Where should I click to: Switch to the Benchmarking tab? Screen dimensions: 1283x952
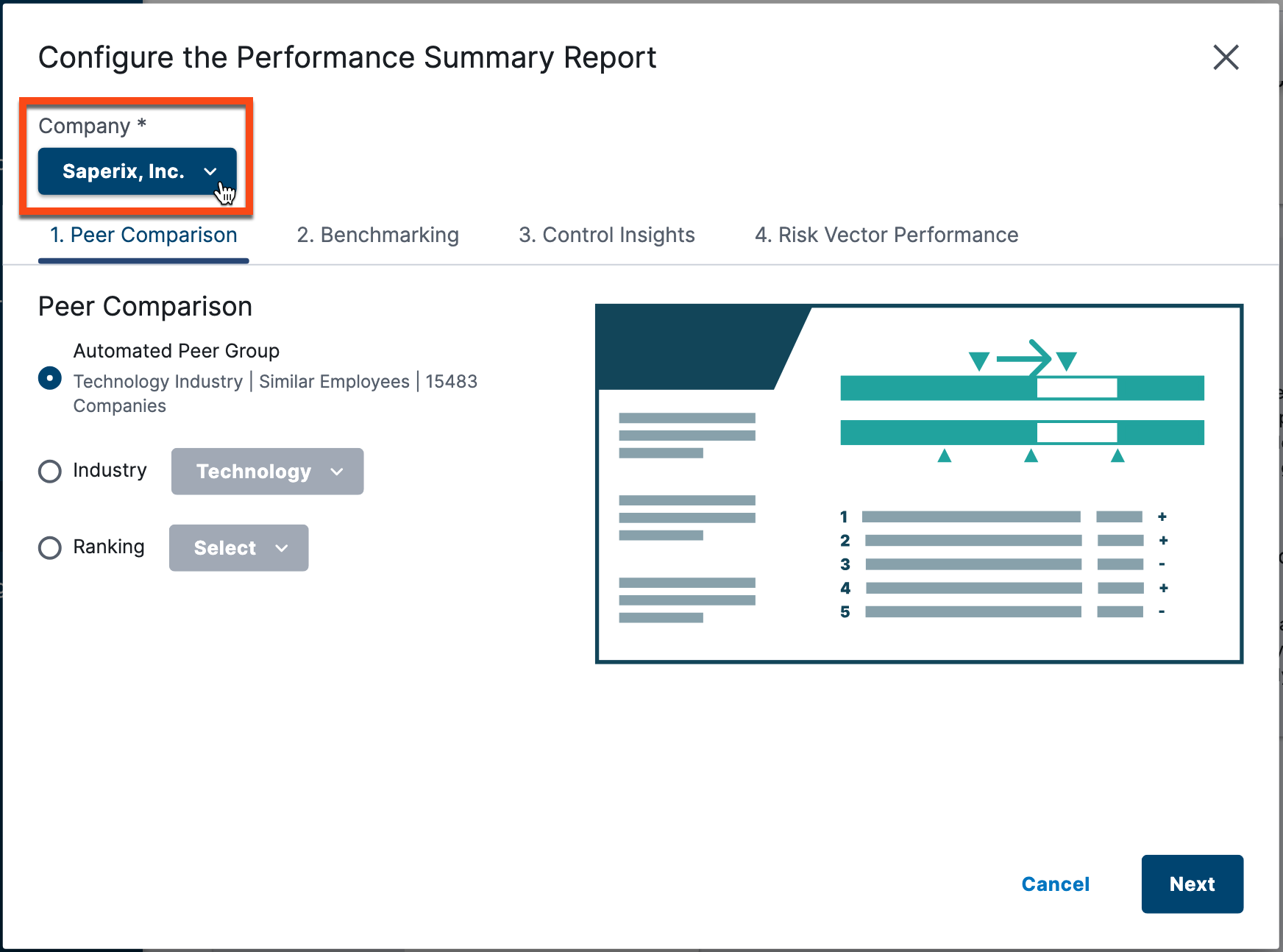click(377, 235)
